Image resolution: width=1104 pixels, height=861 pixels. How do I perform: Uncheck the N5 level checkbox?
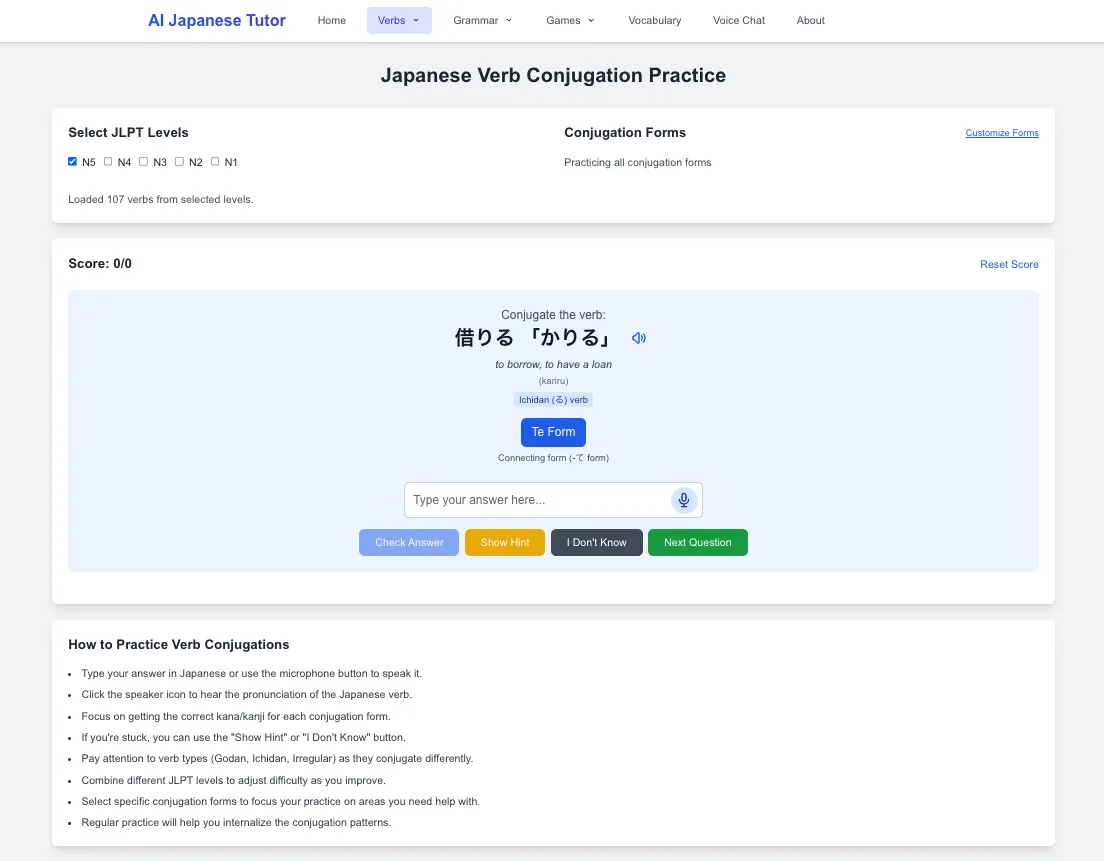[x=73, y=161]
